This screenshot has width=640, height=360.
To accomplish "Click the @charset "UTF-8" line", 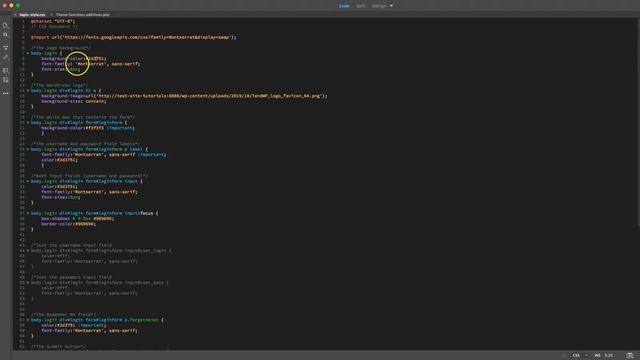I will pos(53,21).
